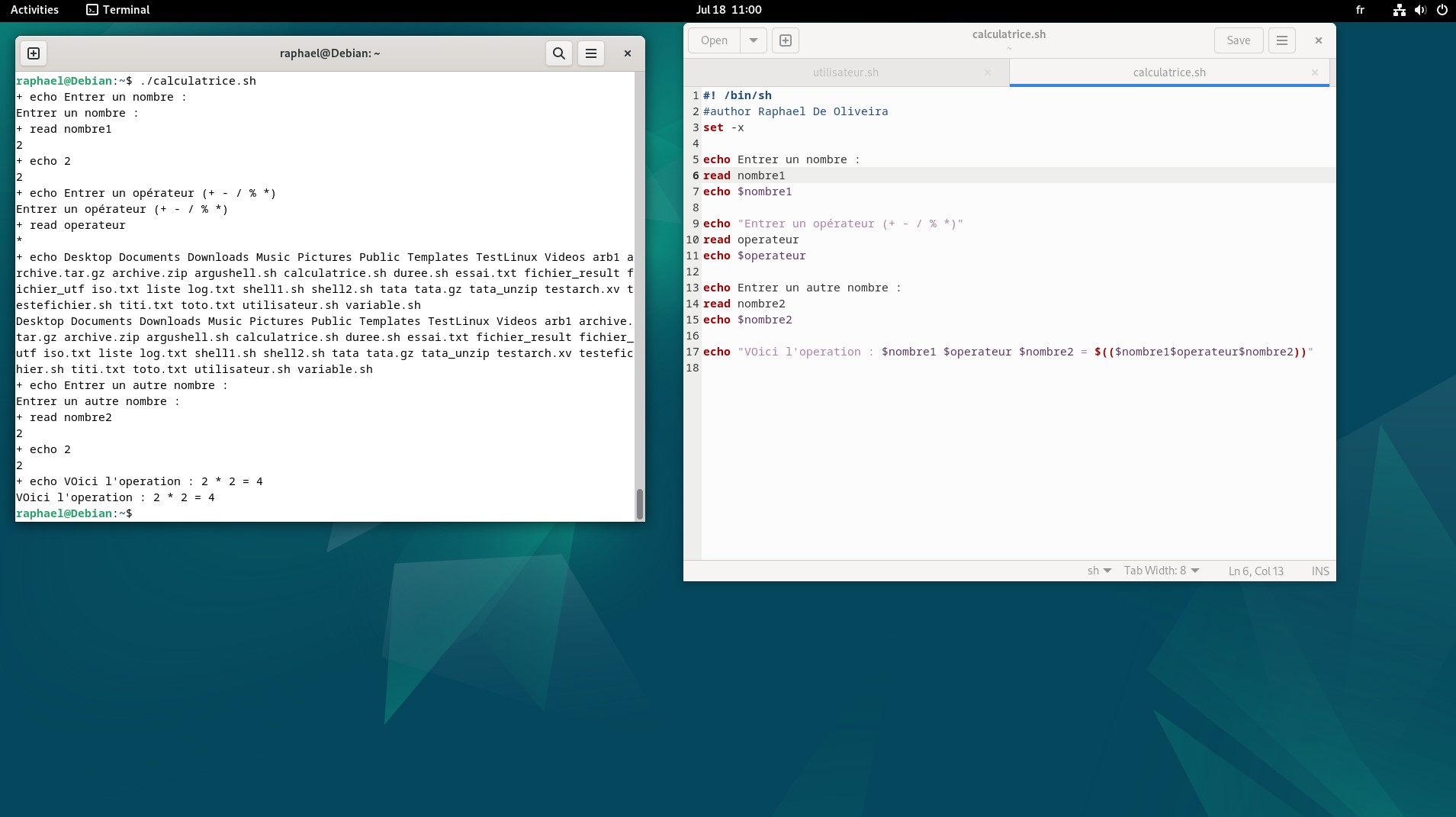Screen dimensions: 1456x817
Task: Create a new document in gedit
Action: pos(786,40)
